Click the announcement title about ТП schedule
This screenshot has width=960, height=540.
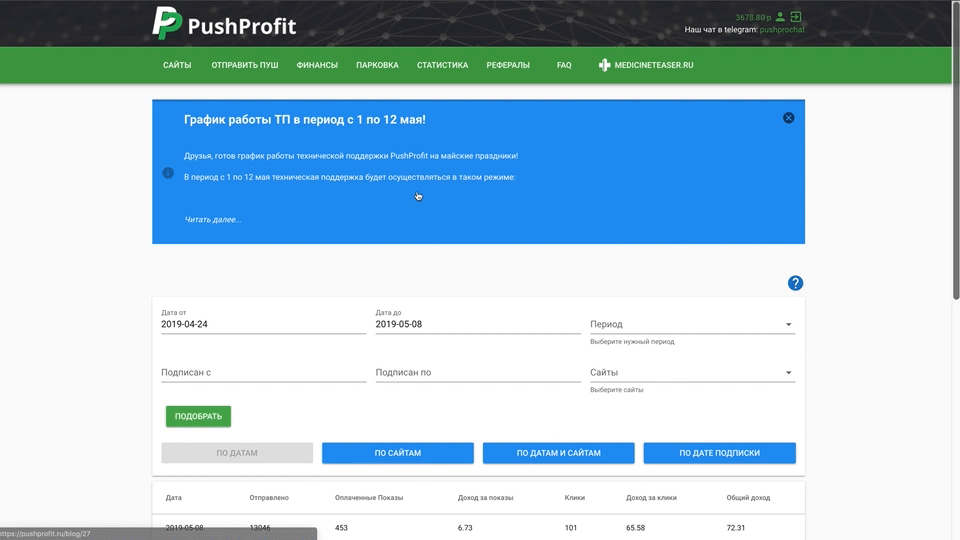[305, 119]
